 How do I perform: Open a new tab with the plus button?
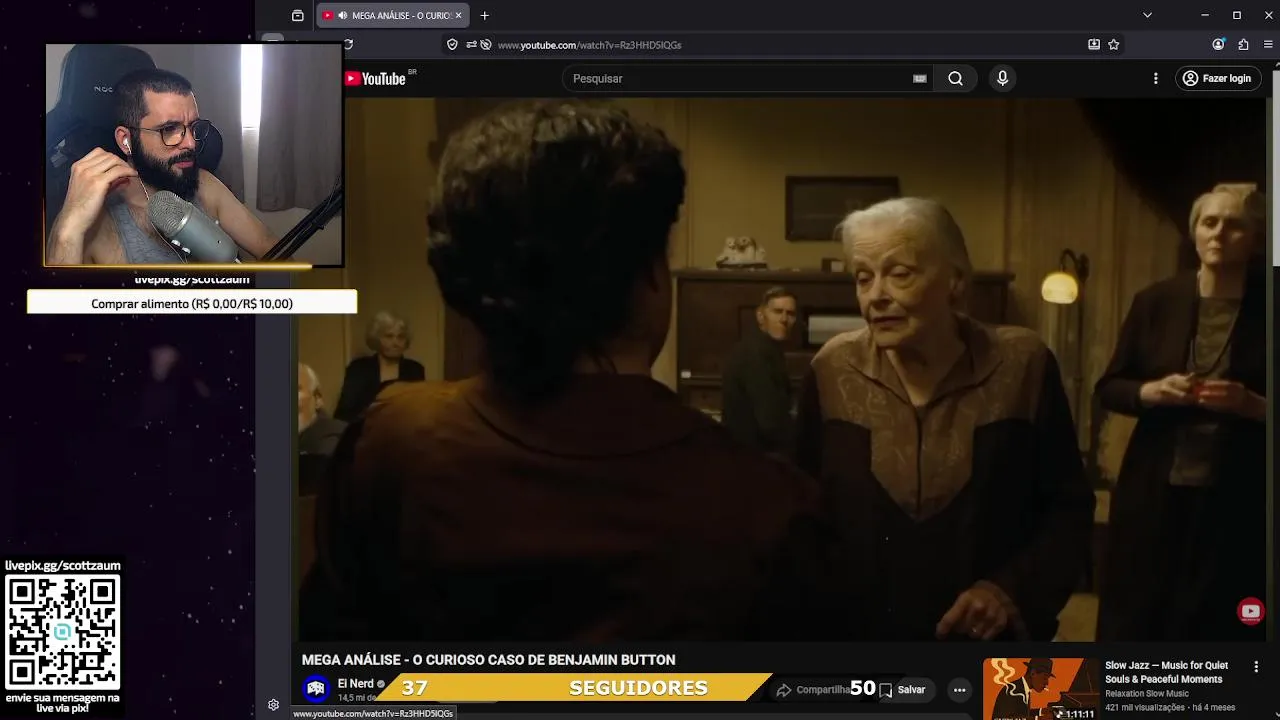pyautogui.click(x=484, y=15)
